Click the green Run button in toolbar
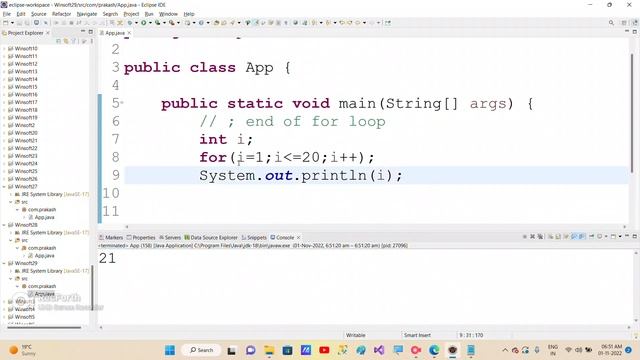 coord(144,23)
